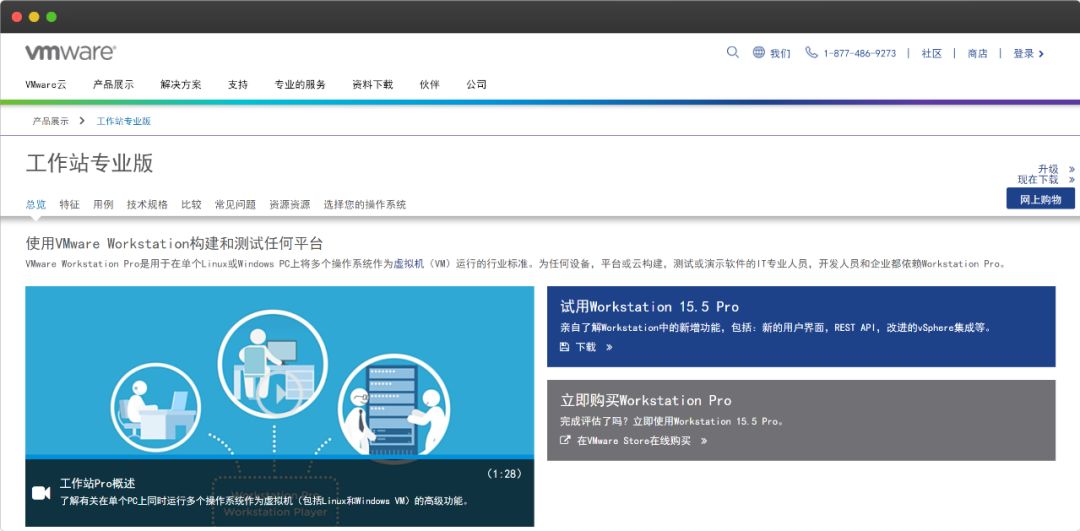Click the 立即购买Workstation Pro heading
1080x531 pixels.
[645, 401]
